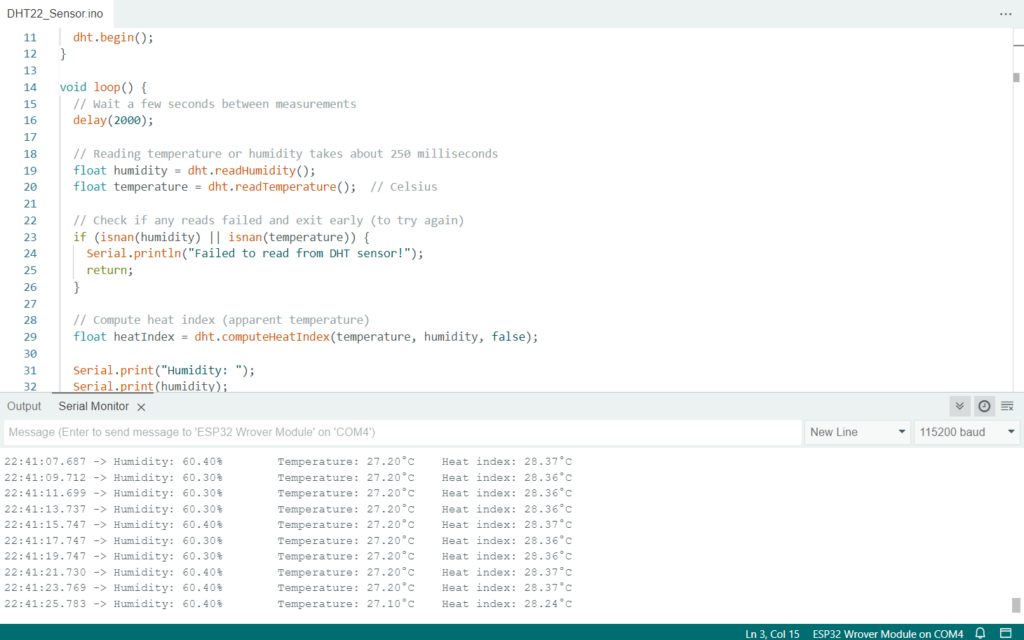
Task: Close the Serial Monitor tab
Action: (x=141, y=407)
